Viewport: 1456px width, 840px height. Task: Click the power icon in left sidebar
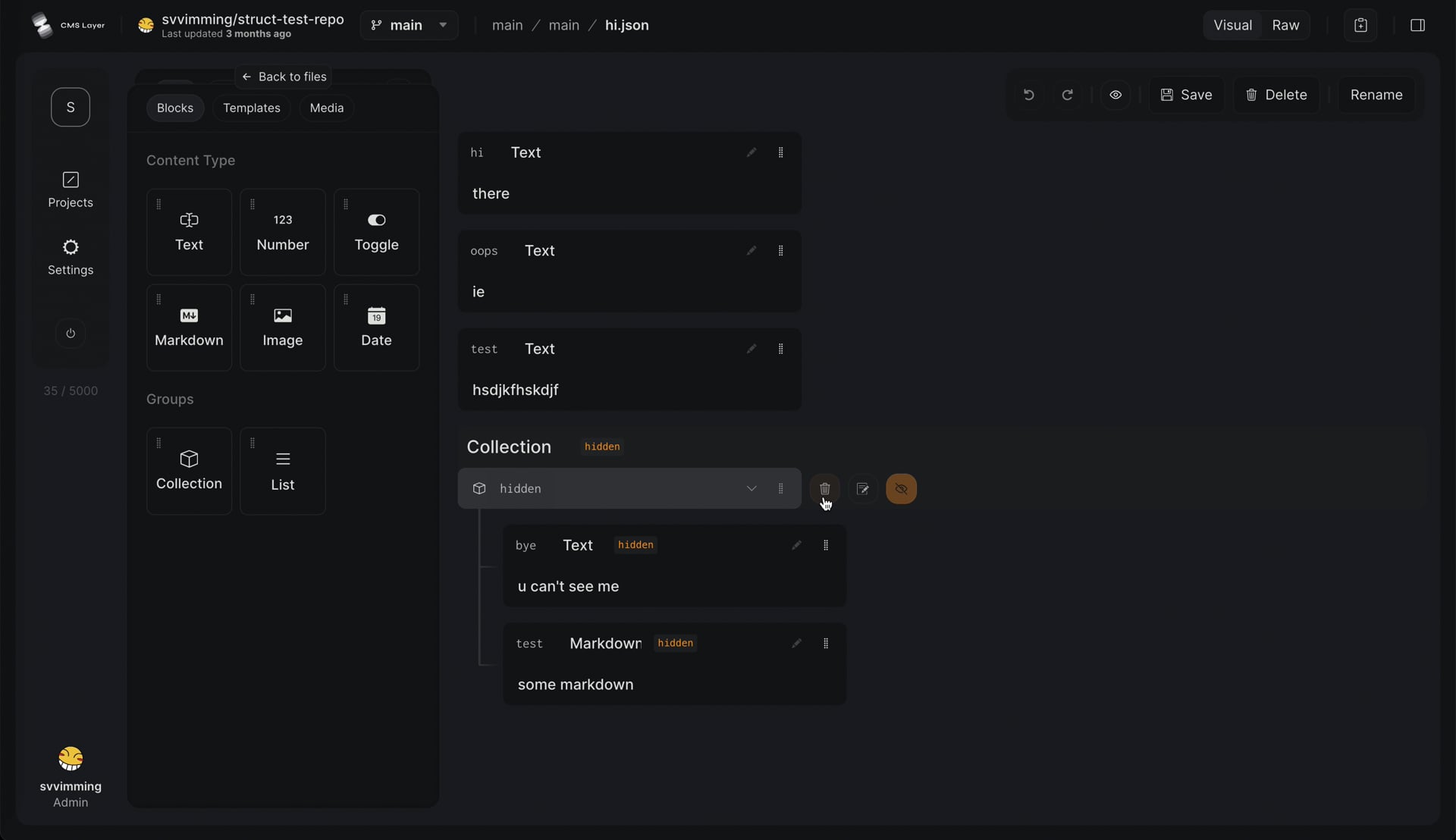click(71, 334)
